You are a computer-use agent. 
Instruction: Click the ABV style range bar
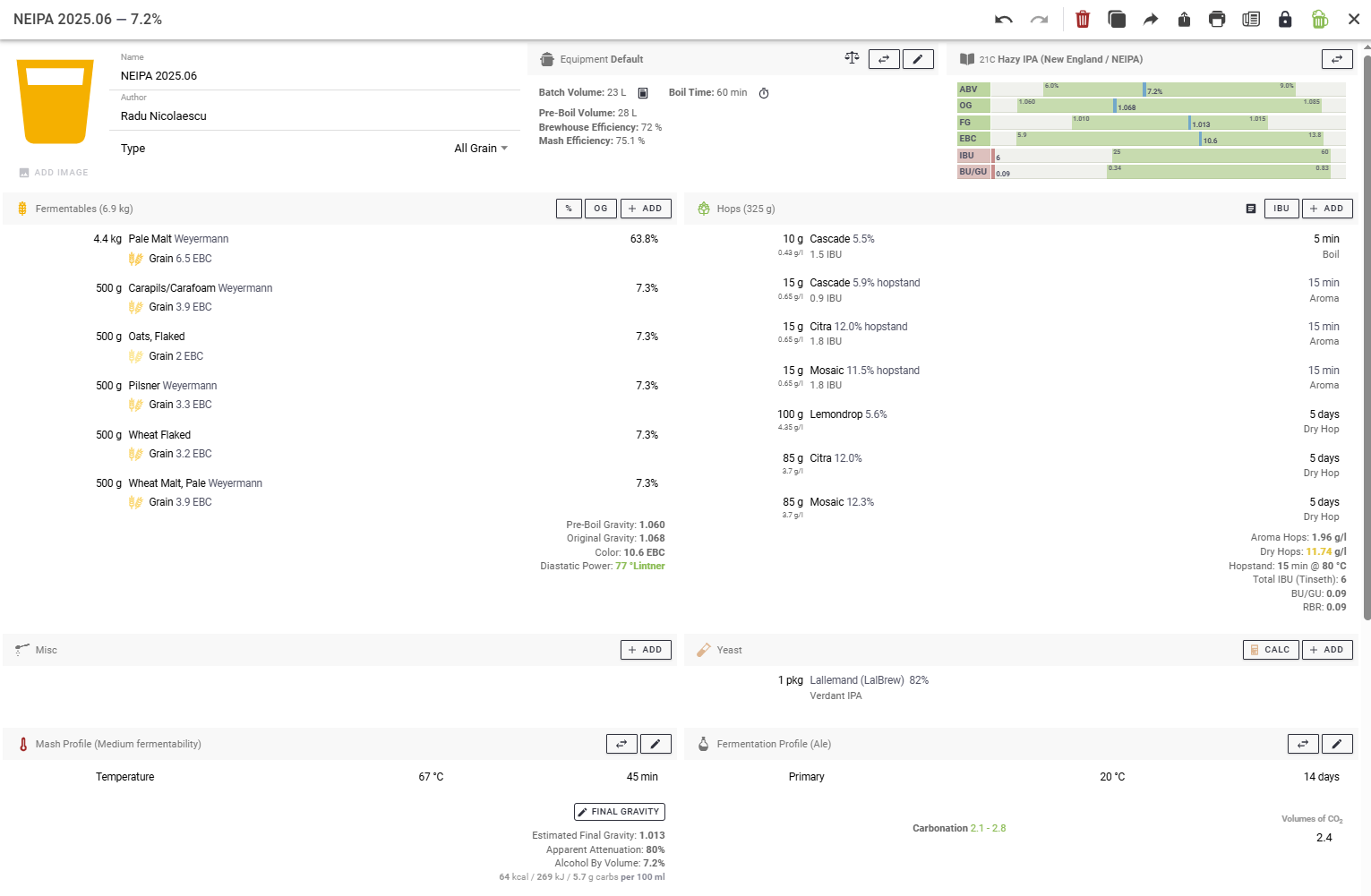1167,90
